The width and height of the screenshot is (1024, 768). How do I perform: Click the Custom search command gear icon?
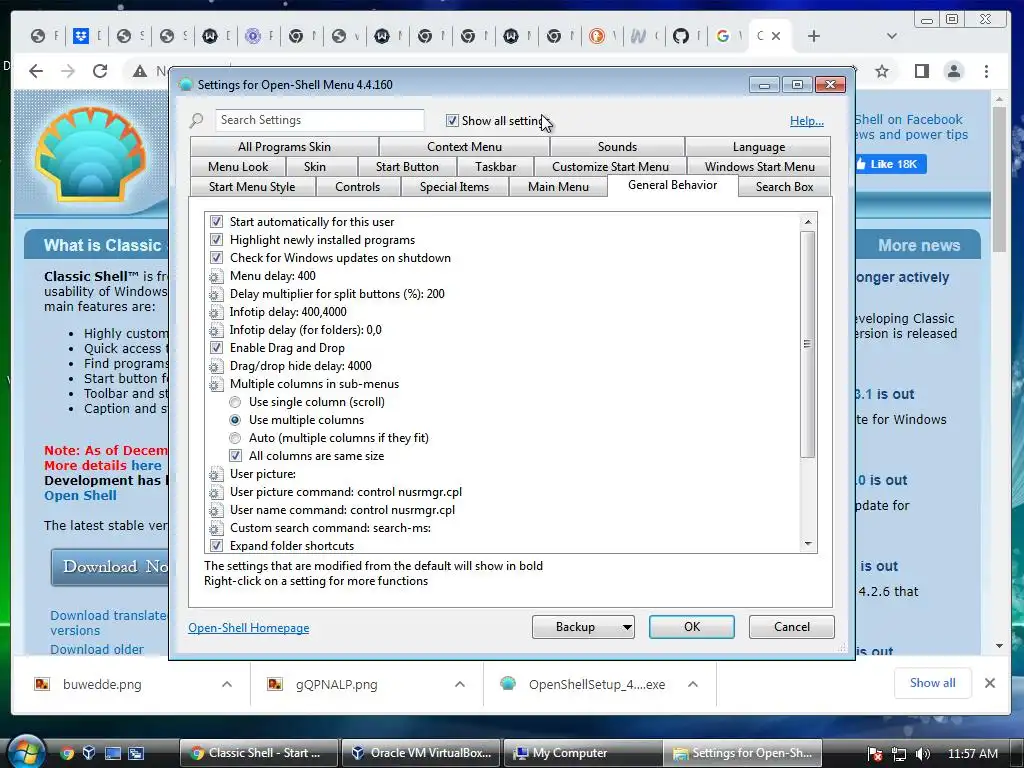pyautogui.click(x=216, y=528)
